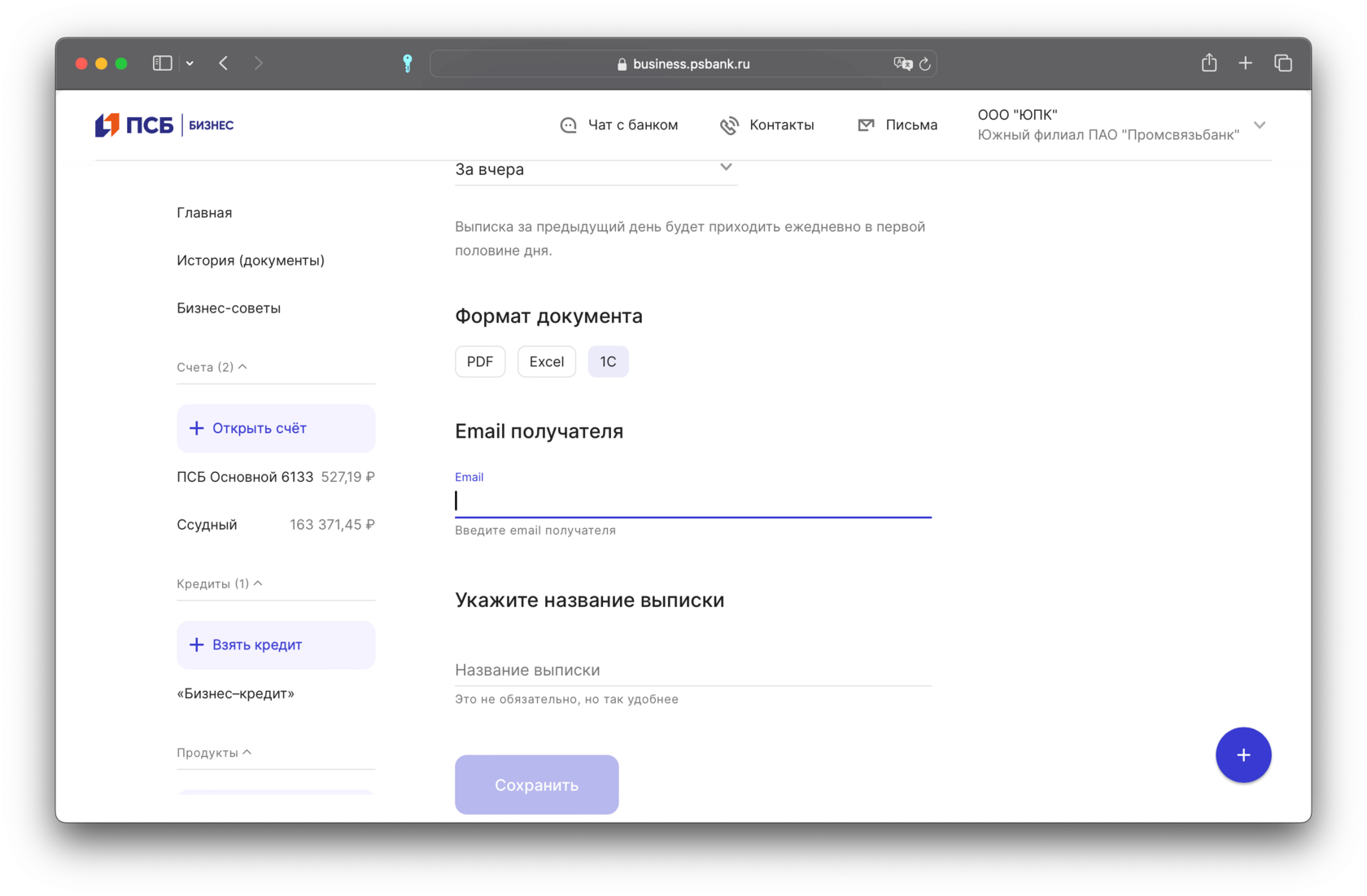Image resolution: width=1367 pixels, height=896 pixels.
Task: Click the Южный филиал ПАО "Промсвязьбанк" text
Action: click(x=1108, y=135)
